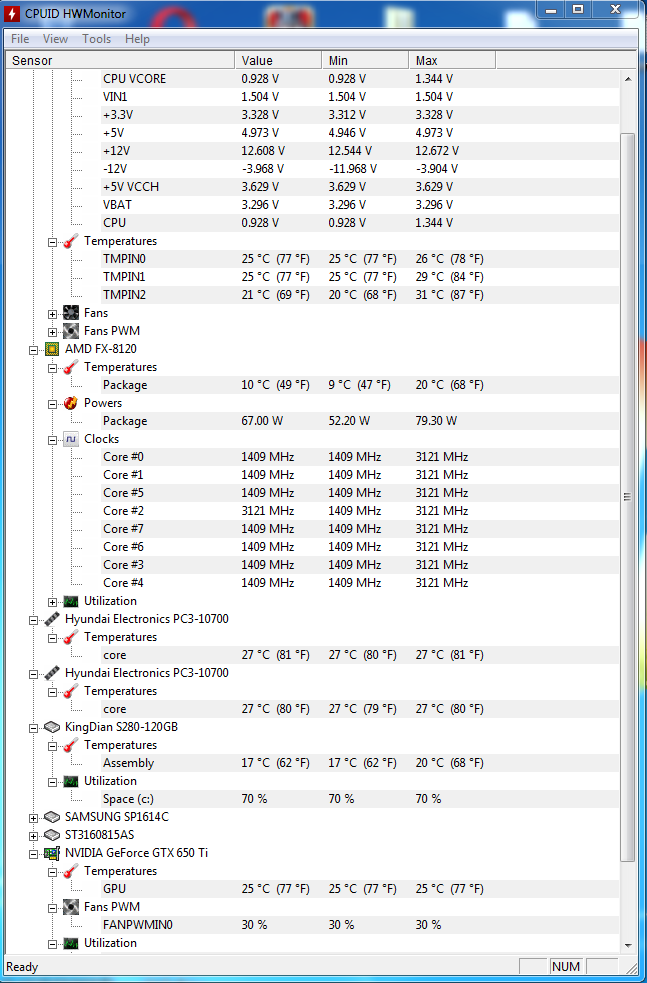Collapse the KingDian S280-120GB node
Image resolution: width=647 pixels, height=983 pixels.
coord(33,728)
